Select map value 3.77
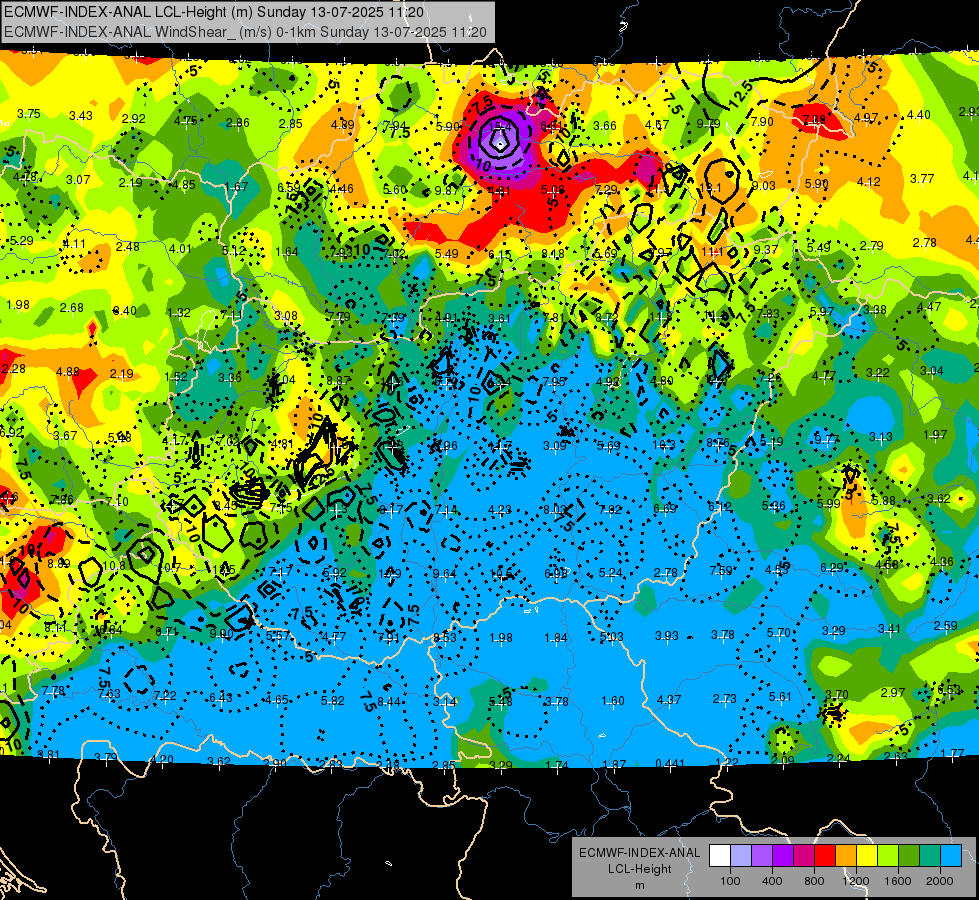The image size is (979, 900). coord(922,179)
